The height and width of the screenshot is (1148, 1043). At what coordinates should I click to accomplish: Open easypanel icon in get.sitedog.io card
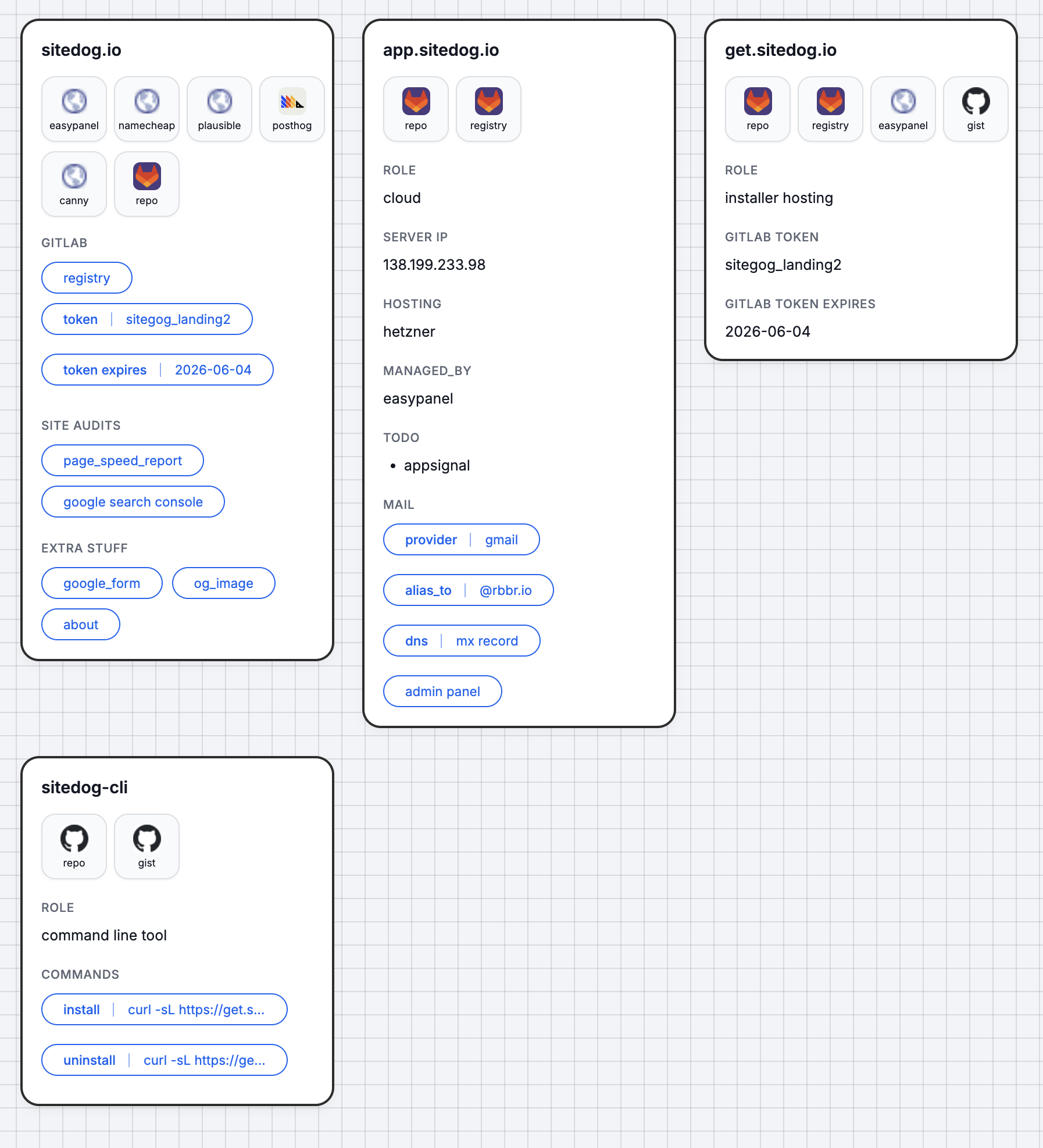903,109
